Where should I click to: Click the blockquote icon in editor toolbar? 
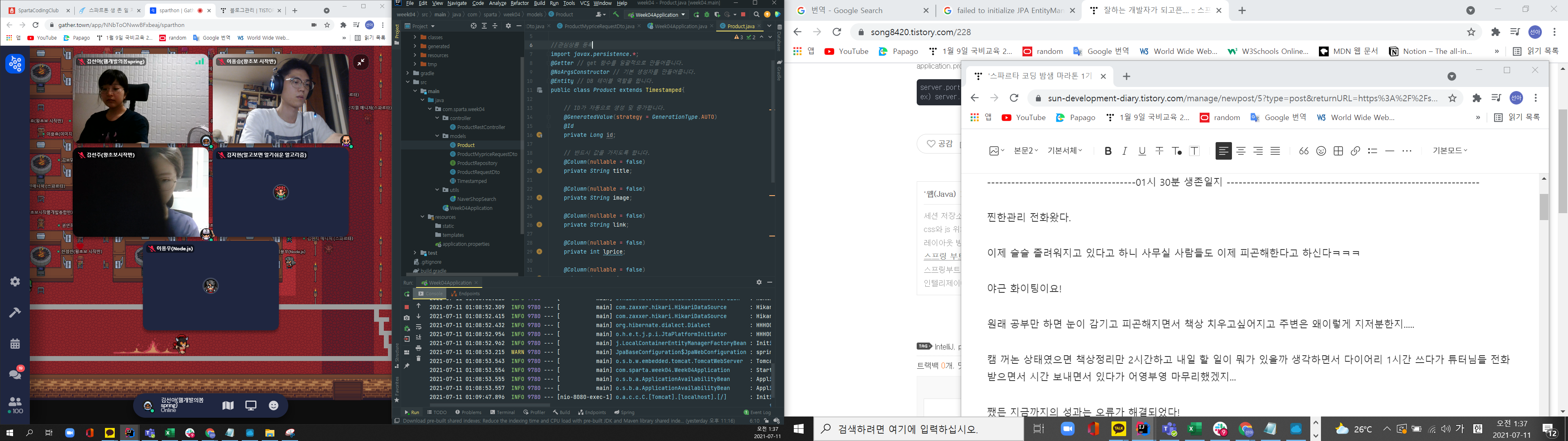tap(1303, 151)
